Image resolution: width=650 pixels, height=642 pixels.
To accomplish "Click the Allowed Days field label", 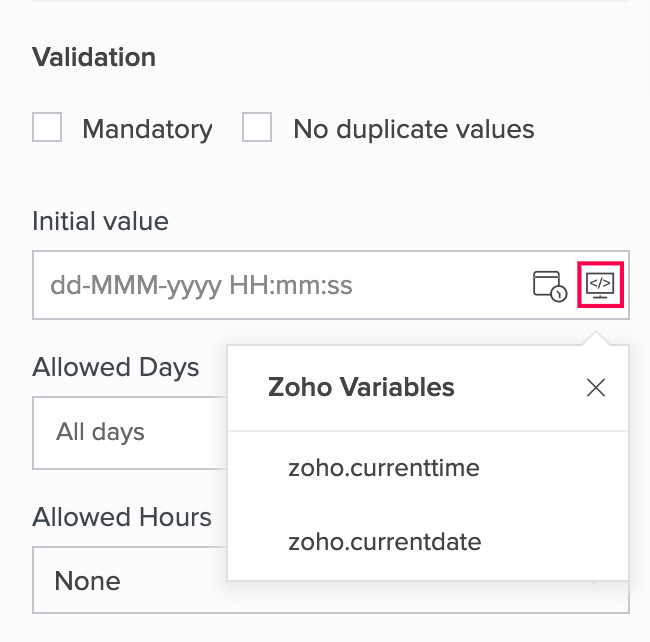I will tap(115, 367).
